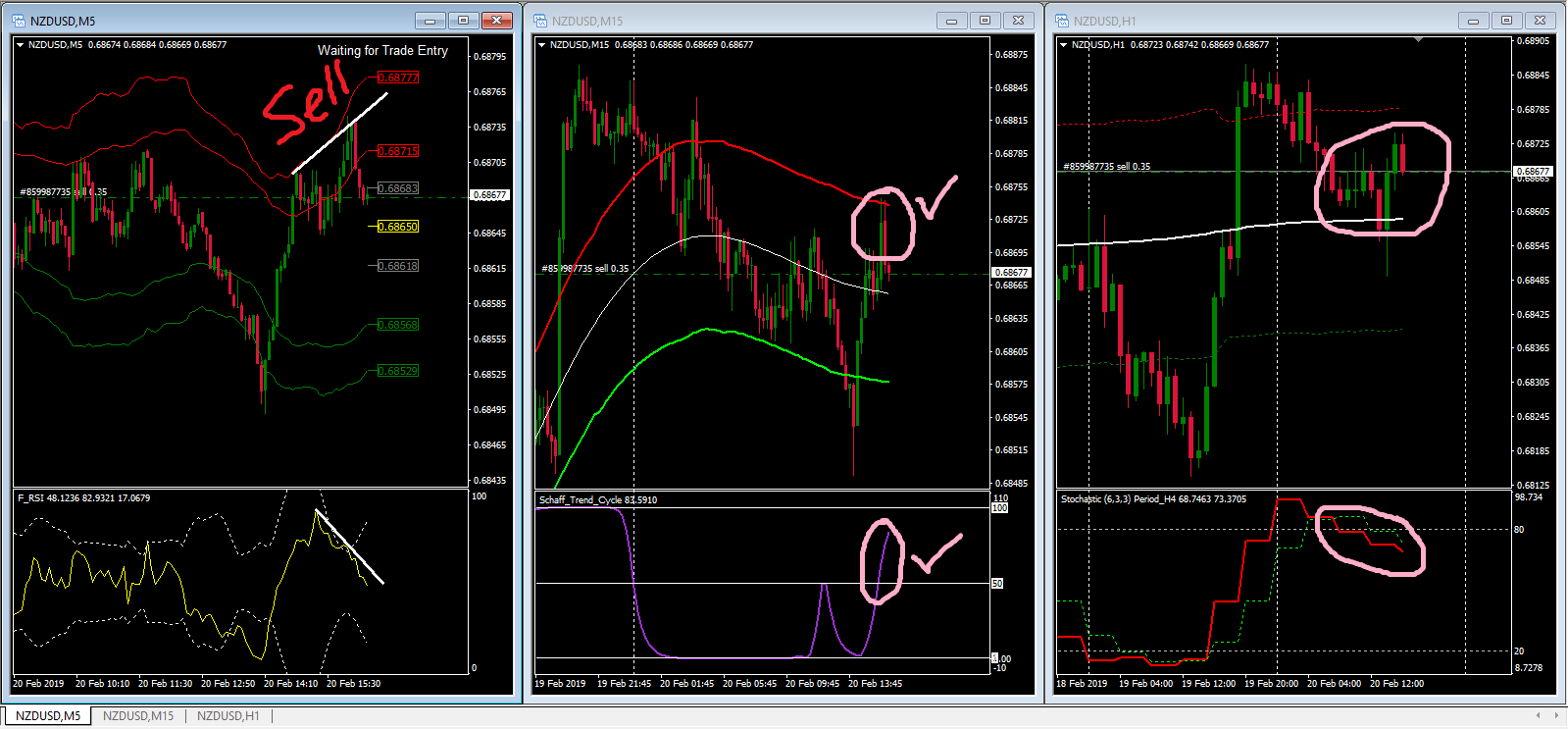Click the 0.68875 value on M15 price axis

point(1011,55)
